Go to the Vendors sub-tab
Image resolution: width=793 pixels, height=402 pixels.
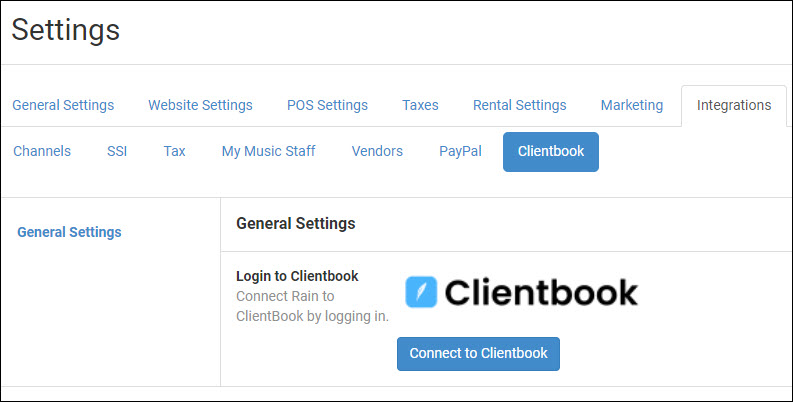click(377, 151)
